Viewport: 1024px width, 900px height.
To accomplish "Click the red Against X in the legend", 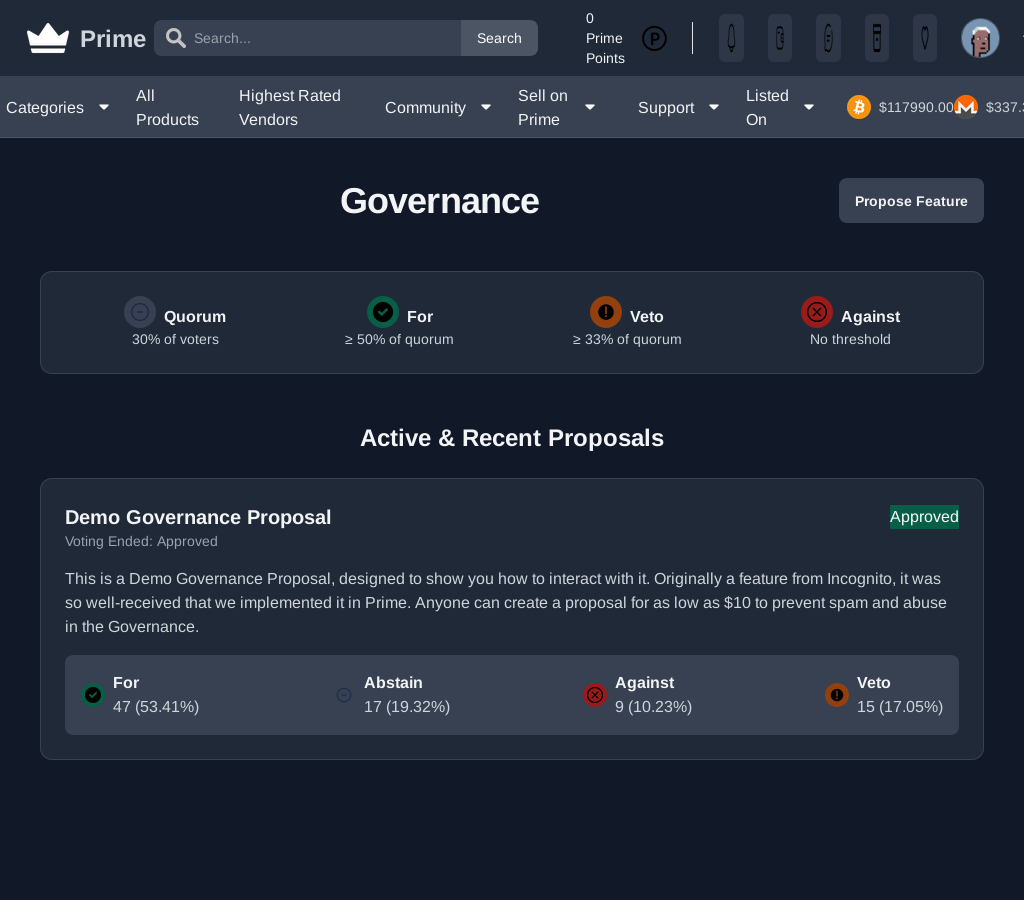I will coord(816,312).
